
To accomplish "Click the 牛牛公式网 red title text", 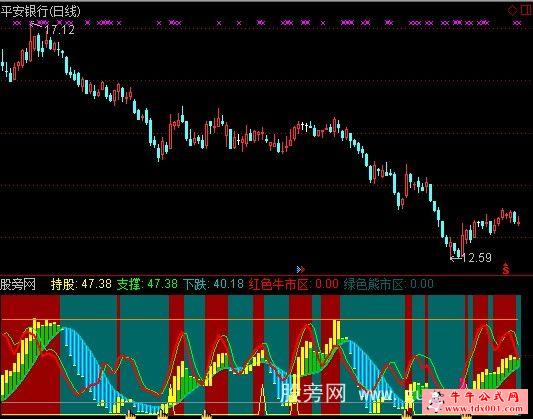I will [485, 397].
